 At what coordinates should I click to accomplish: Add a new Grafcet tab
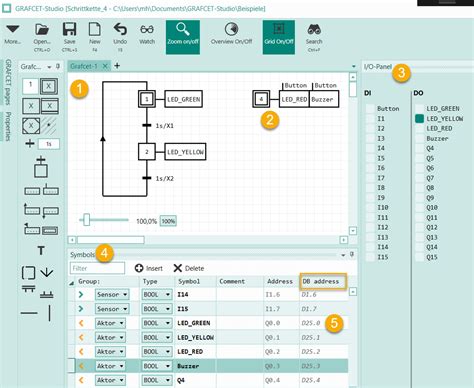[117, 66]
